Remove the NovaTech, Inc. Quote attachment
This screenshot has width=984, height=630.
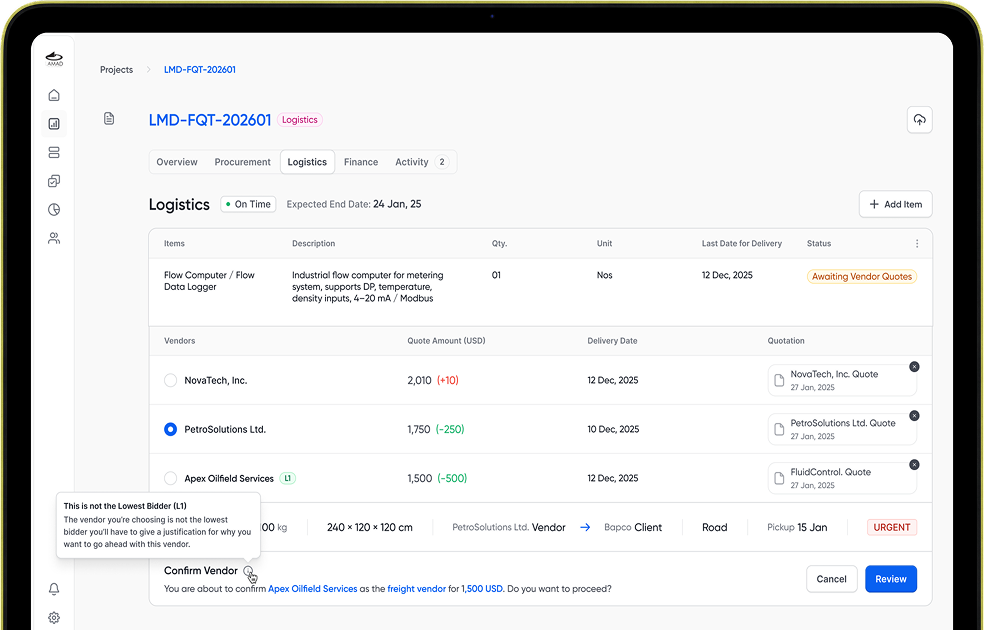[x=914, y=367]
